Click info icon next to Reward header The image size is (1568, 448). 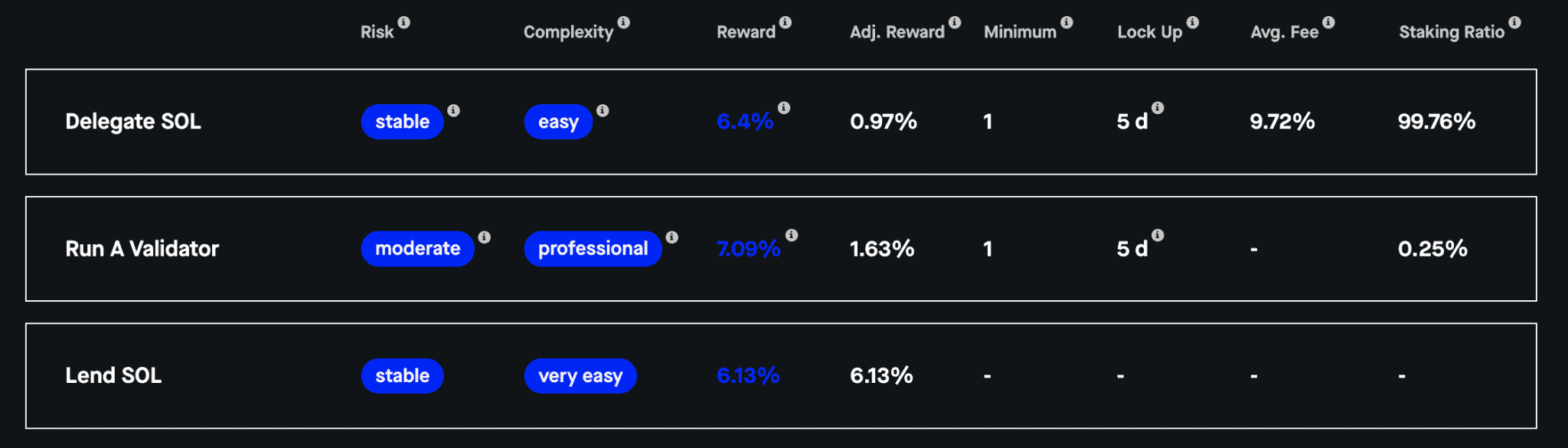pyautogui.click(x=786, y=22)
